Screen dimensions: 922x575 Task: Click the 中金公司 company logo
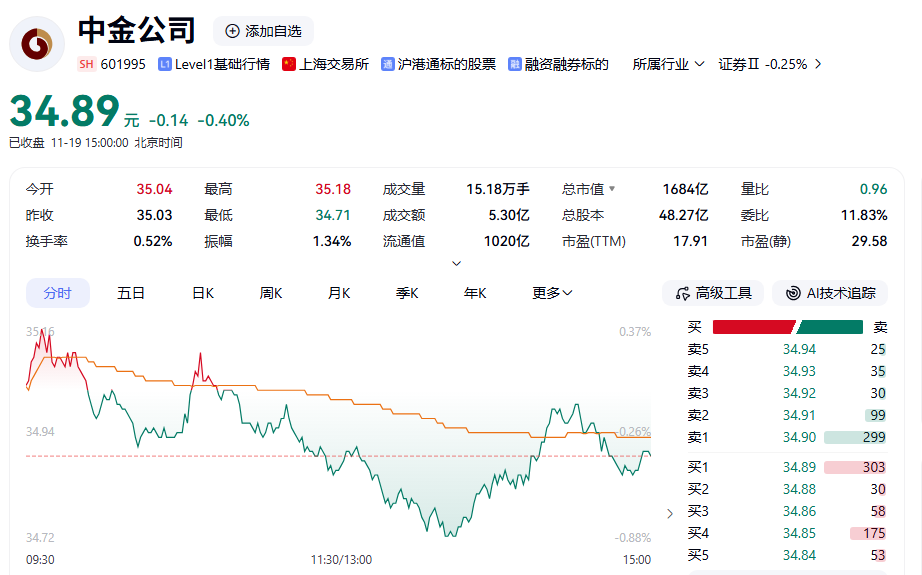pos(39,45)
